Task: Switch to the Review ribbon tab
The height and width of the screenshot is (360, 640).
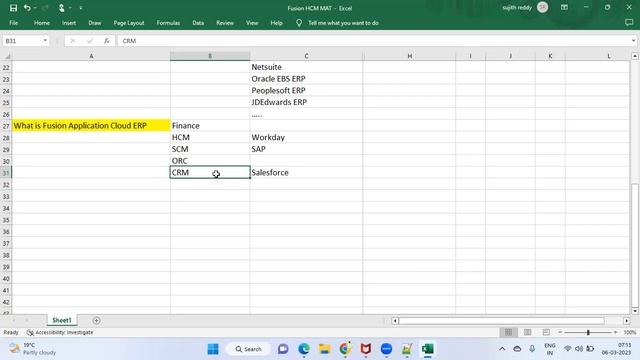Action: (225, 23)
